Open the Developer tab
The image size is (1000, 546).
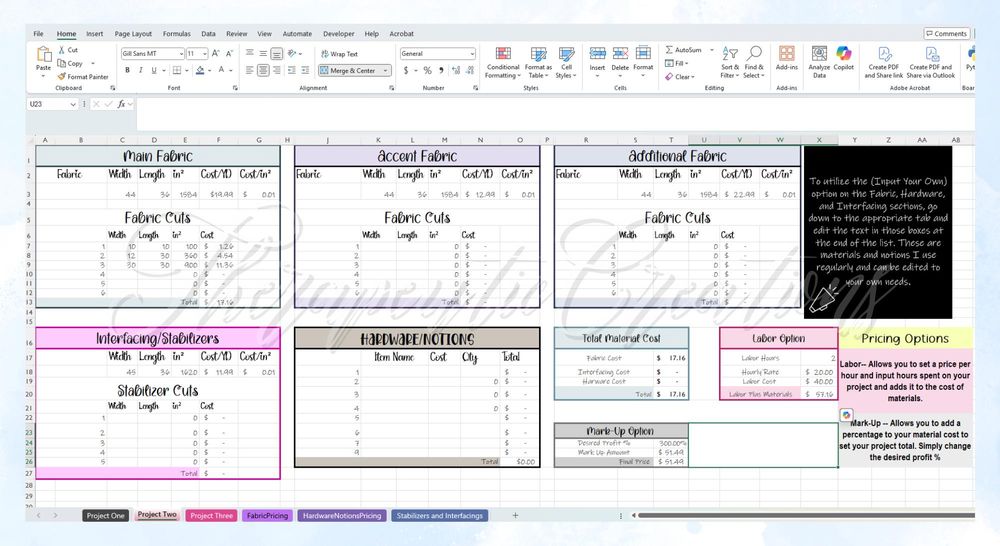click(339, 34)
